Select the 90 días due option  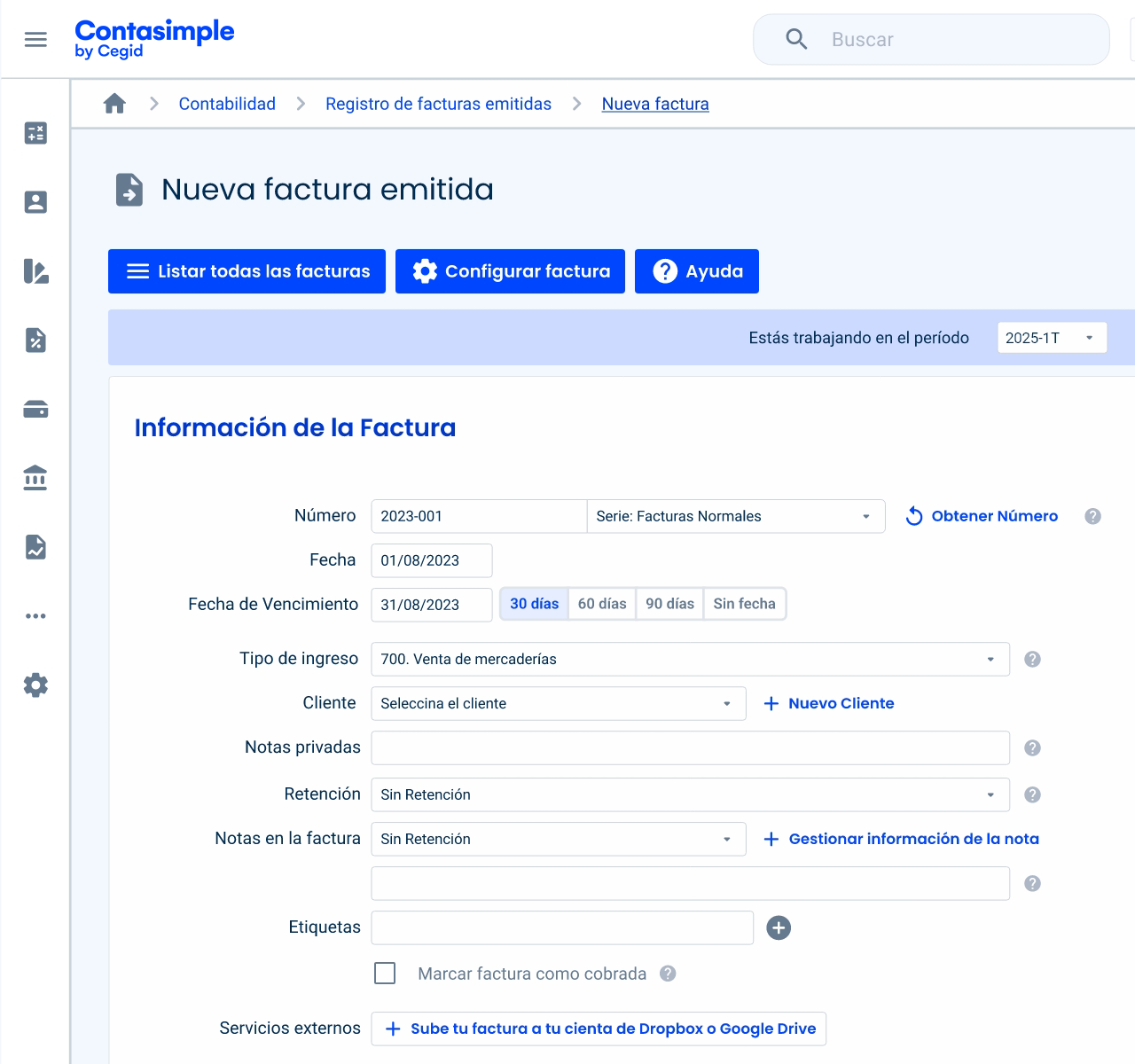[669, 604]
